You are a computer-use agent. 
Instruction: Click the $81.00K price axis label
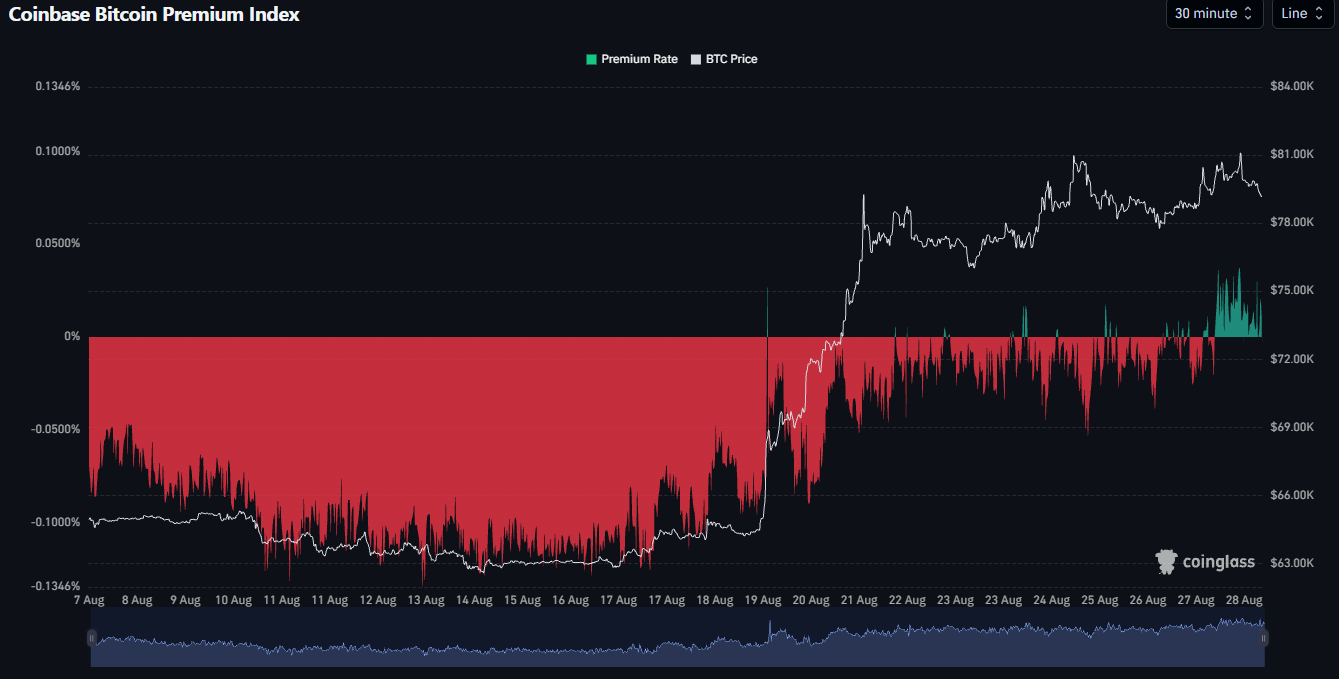point(1290,155)
